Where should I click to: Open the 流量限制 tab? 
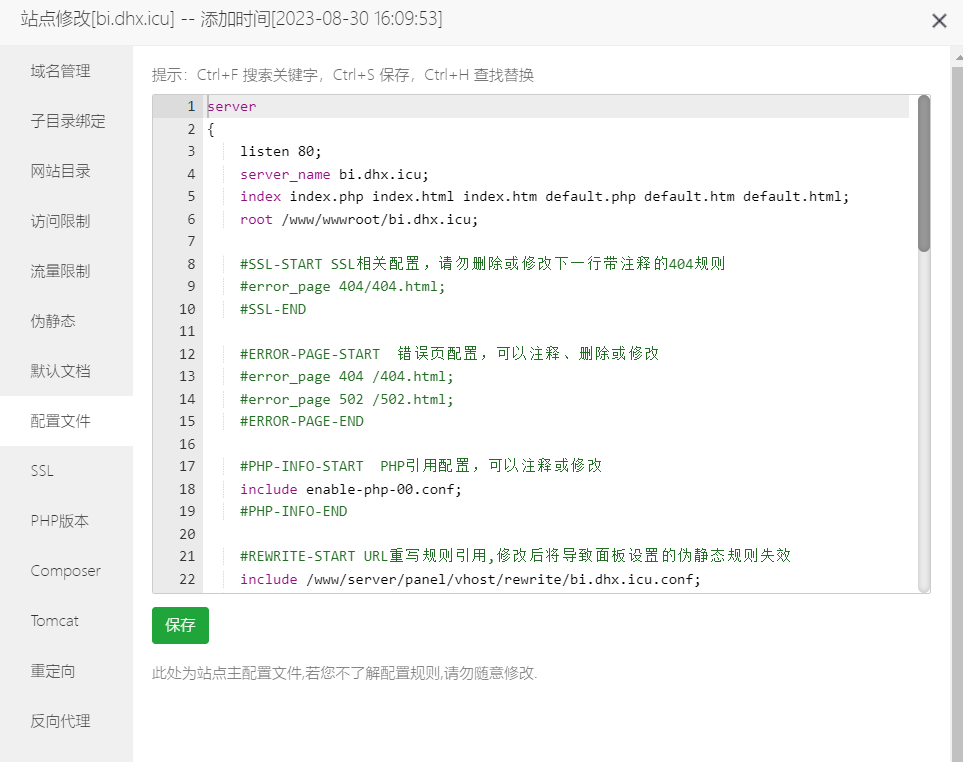pyautogui.click(x=66, y=271)
